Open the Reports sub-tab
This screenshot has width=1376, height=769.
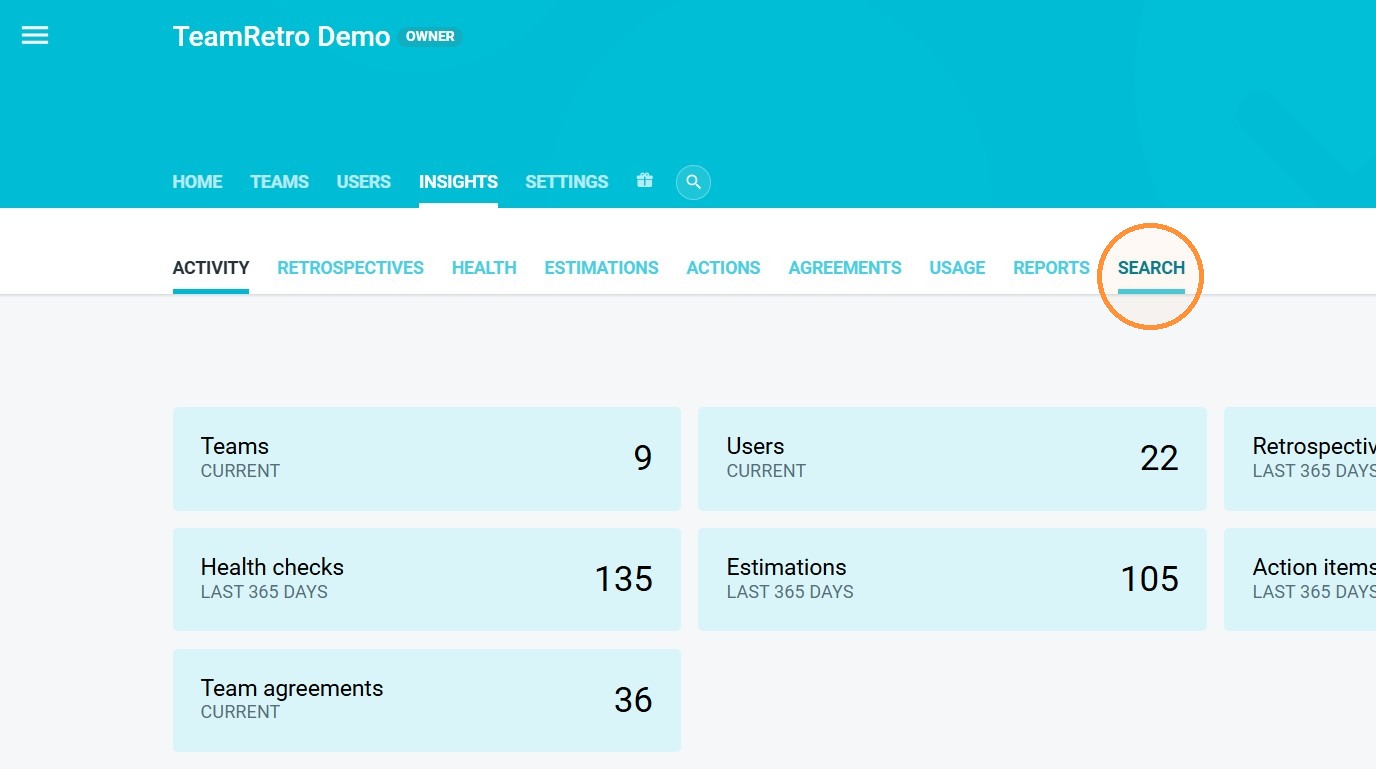1051,268
